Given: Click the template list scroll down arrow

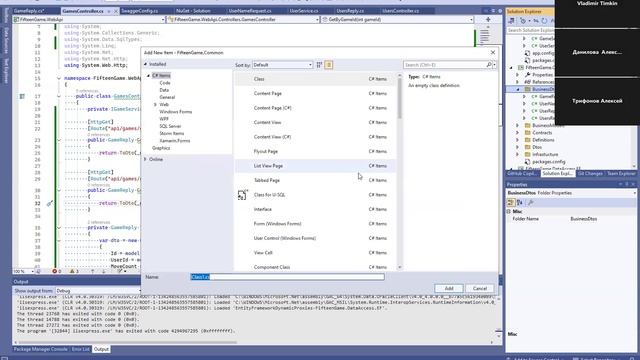Looking at the screenshot, I should 400,267.
